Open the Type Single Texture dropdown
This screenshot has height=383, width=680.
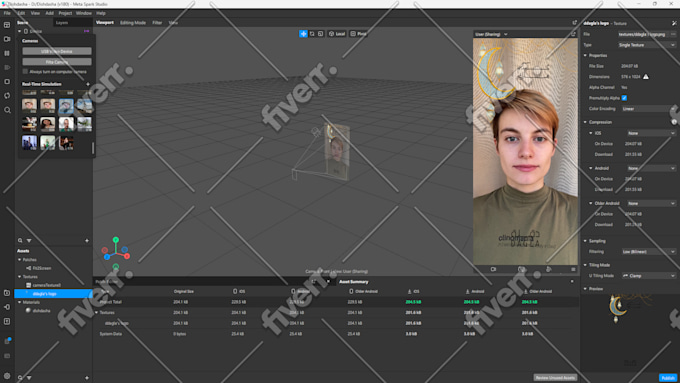(x=647, y=45)
